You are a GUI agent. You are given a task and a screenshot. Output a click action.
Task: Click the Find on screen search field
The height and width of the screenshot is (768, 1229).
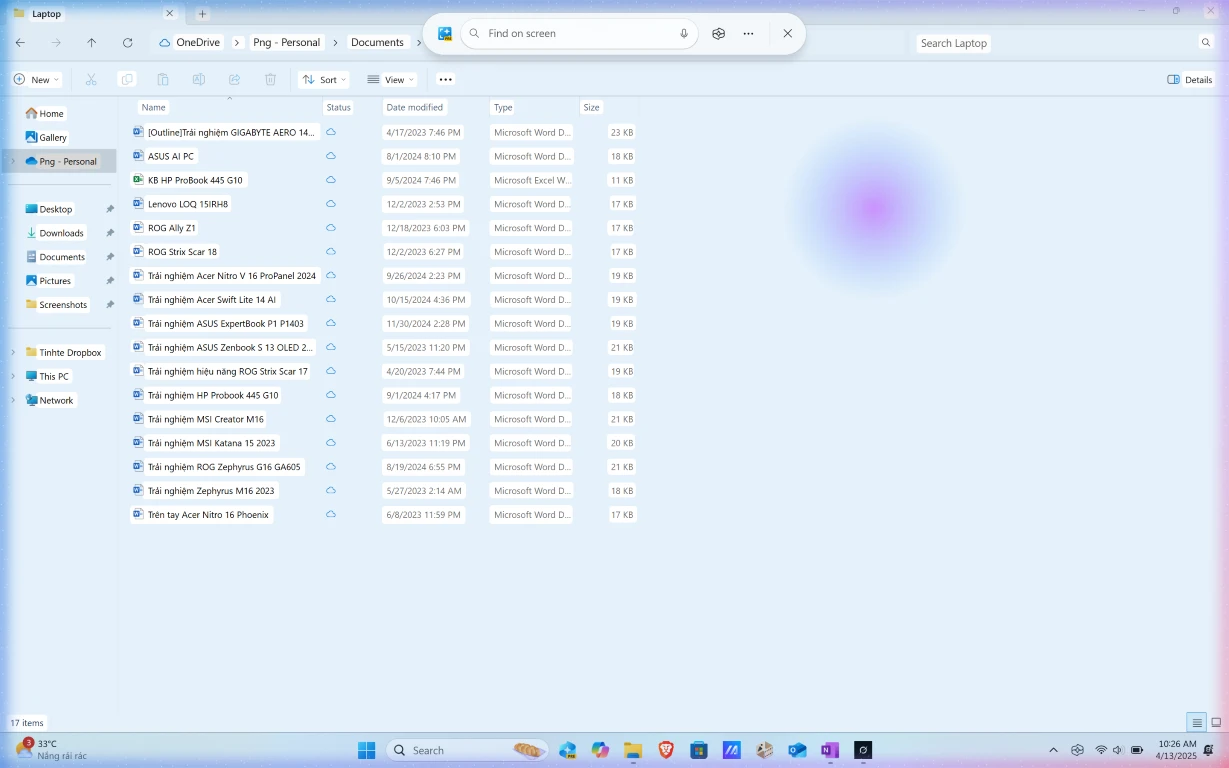(x=578, y=33)
